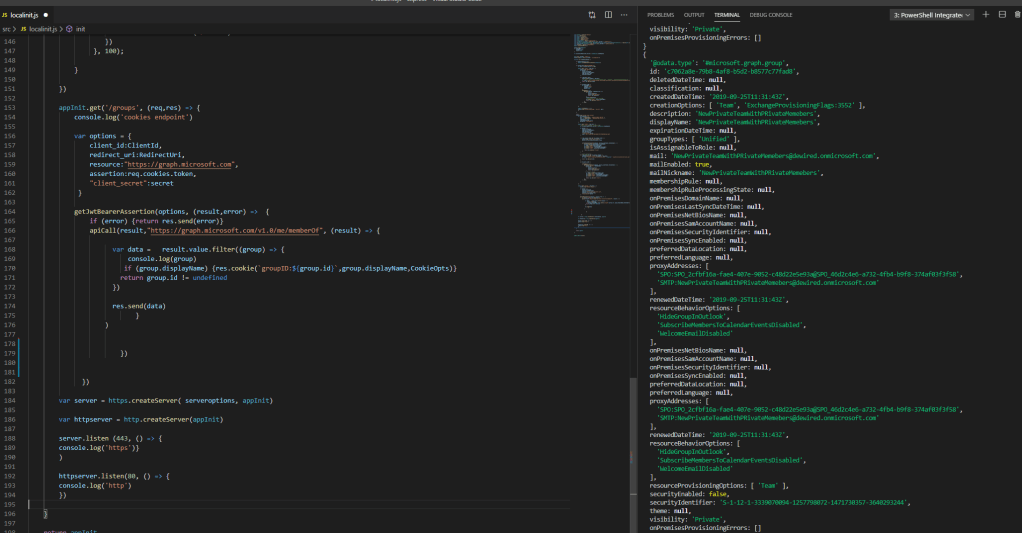This screenshot has width=1022, height=533.
Task: Expand localinit.js breadcrumb item
Action: pos(42,29)
